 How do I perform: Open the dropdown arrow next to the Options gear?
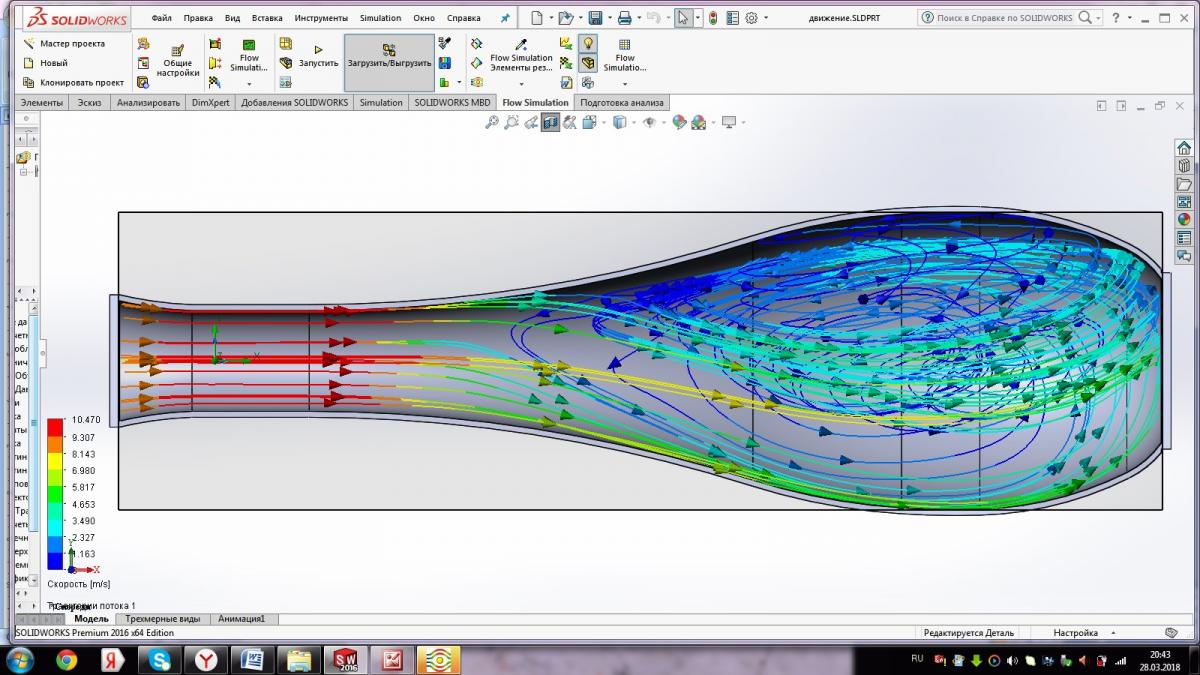(765, 18)
